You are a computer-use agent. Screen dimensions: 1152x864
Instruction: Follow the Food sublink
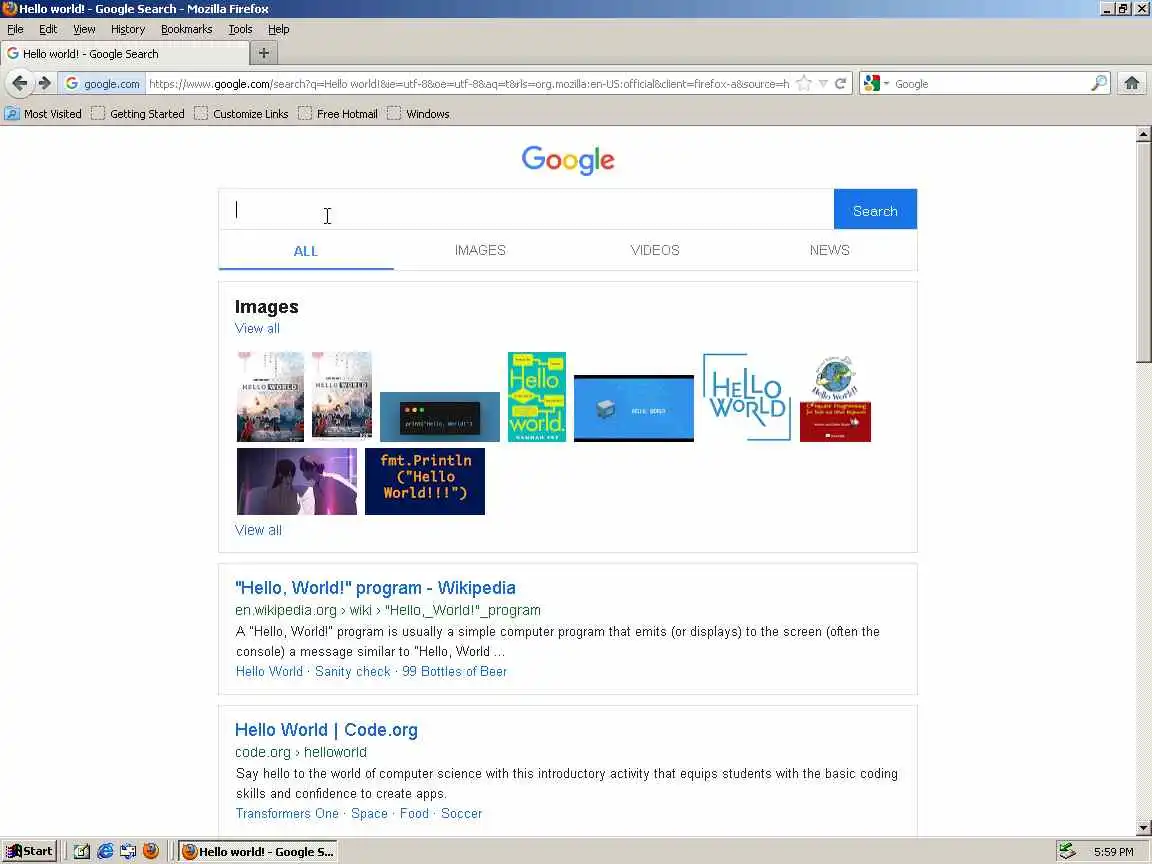(x=414, y=813)
